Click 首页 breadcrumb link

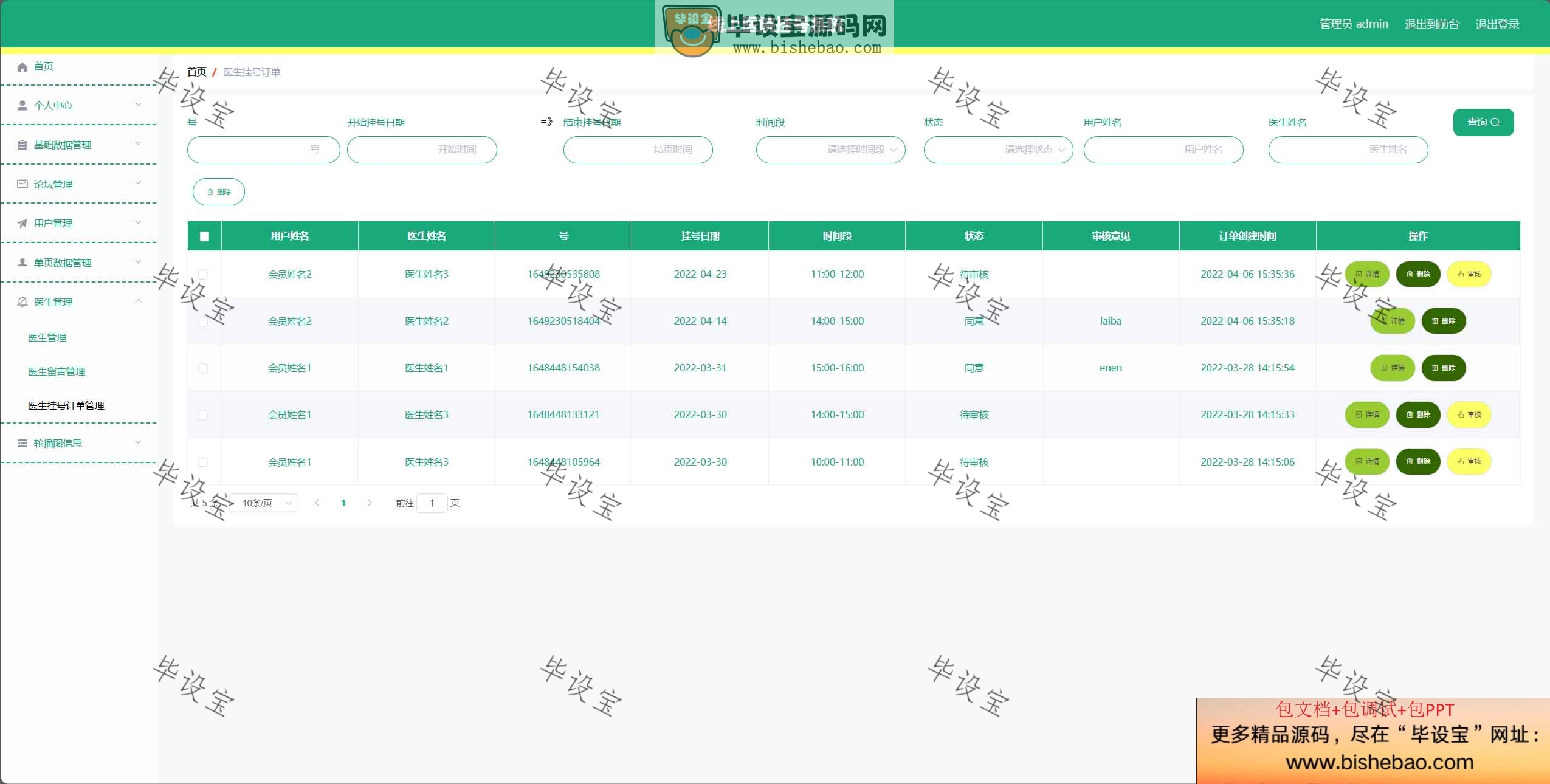tap(196, 72)
